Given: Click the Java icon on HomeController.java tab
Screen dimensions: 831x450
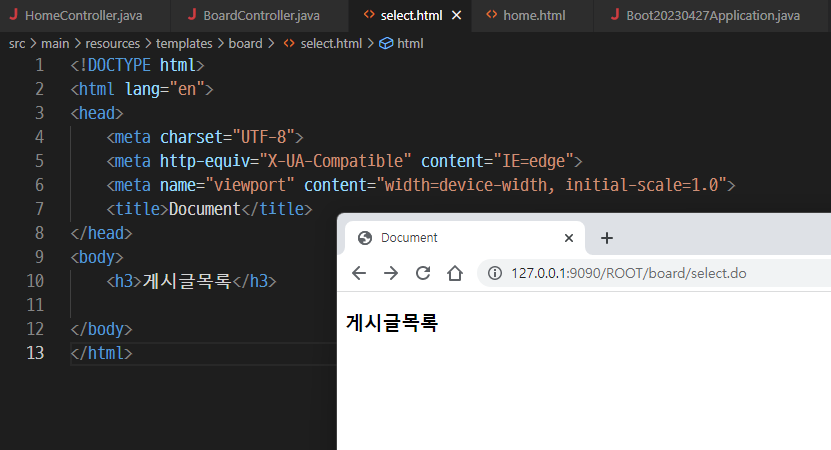Looking at the screenshot, I should click(x=14, y=15).
